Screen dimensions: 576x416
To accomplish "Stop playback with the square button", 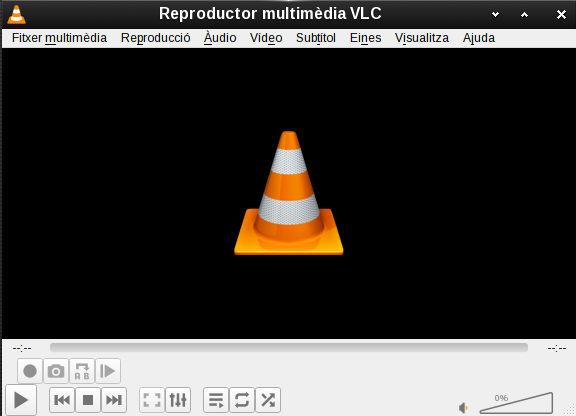I will 88,400.
